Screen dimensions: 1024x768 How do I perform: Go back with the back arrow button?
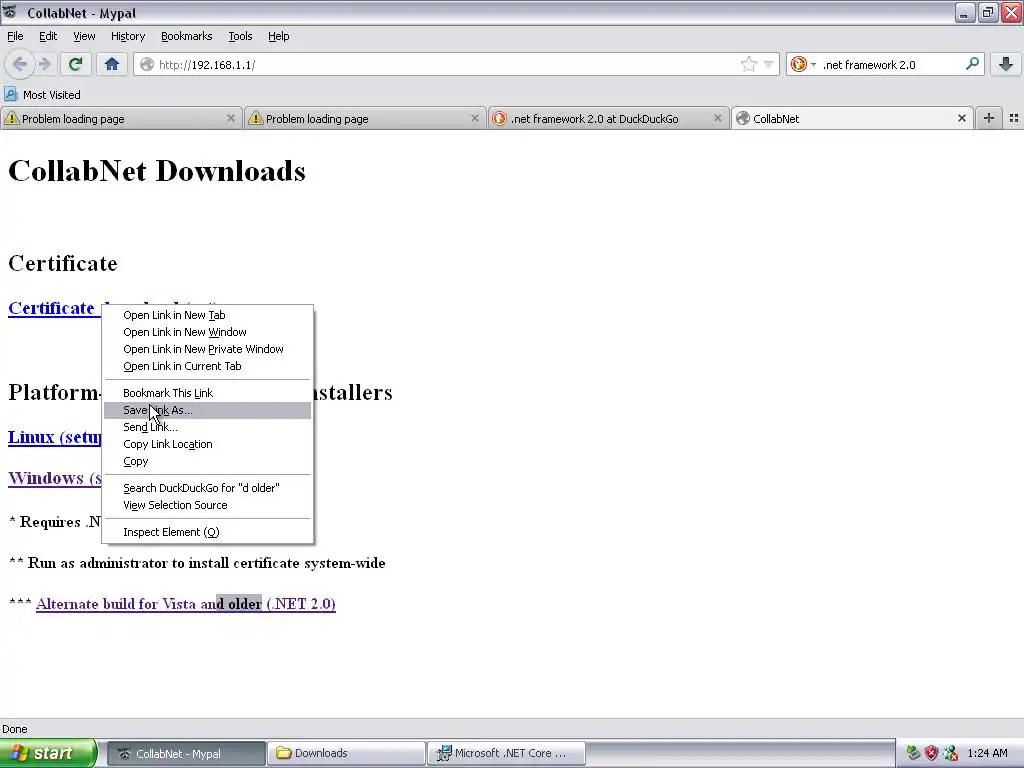20,64
